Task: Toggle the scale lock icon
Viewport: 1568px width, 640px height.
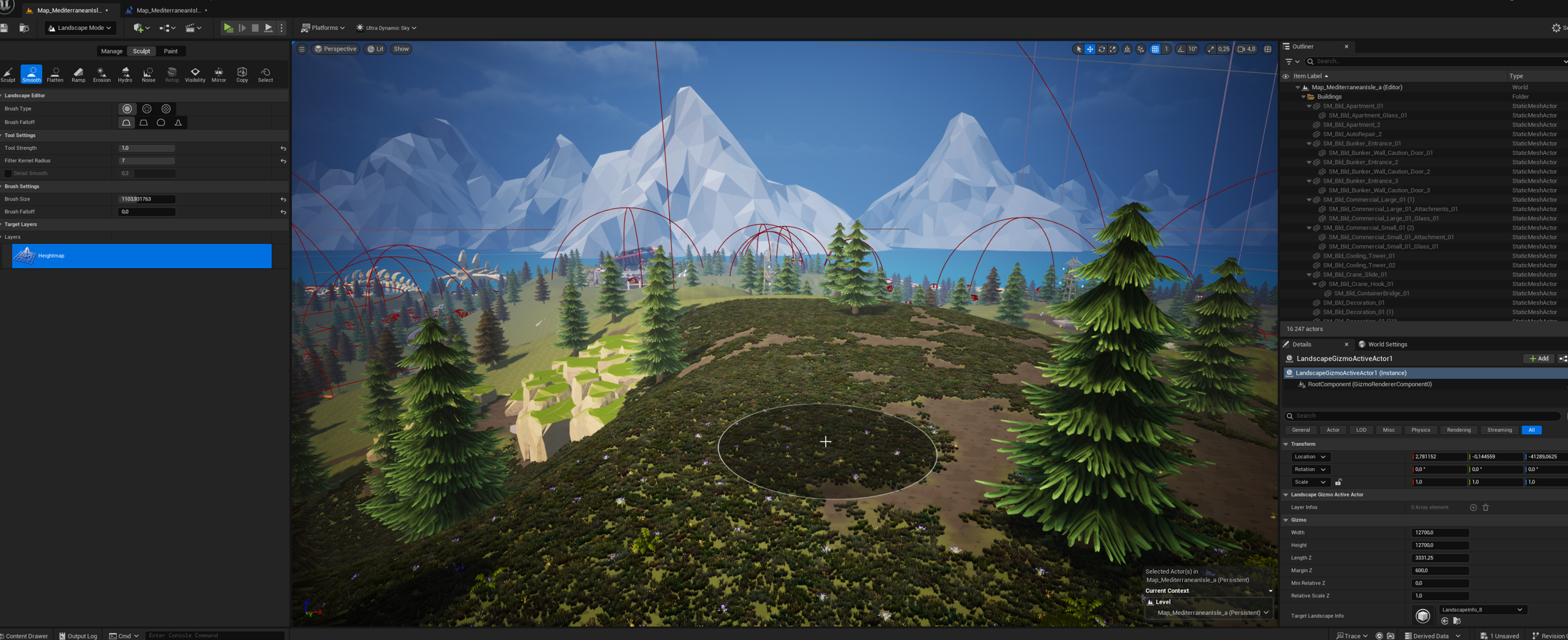Action: pos(1338,482)
